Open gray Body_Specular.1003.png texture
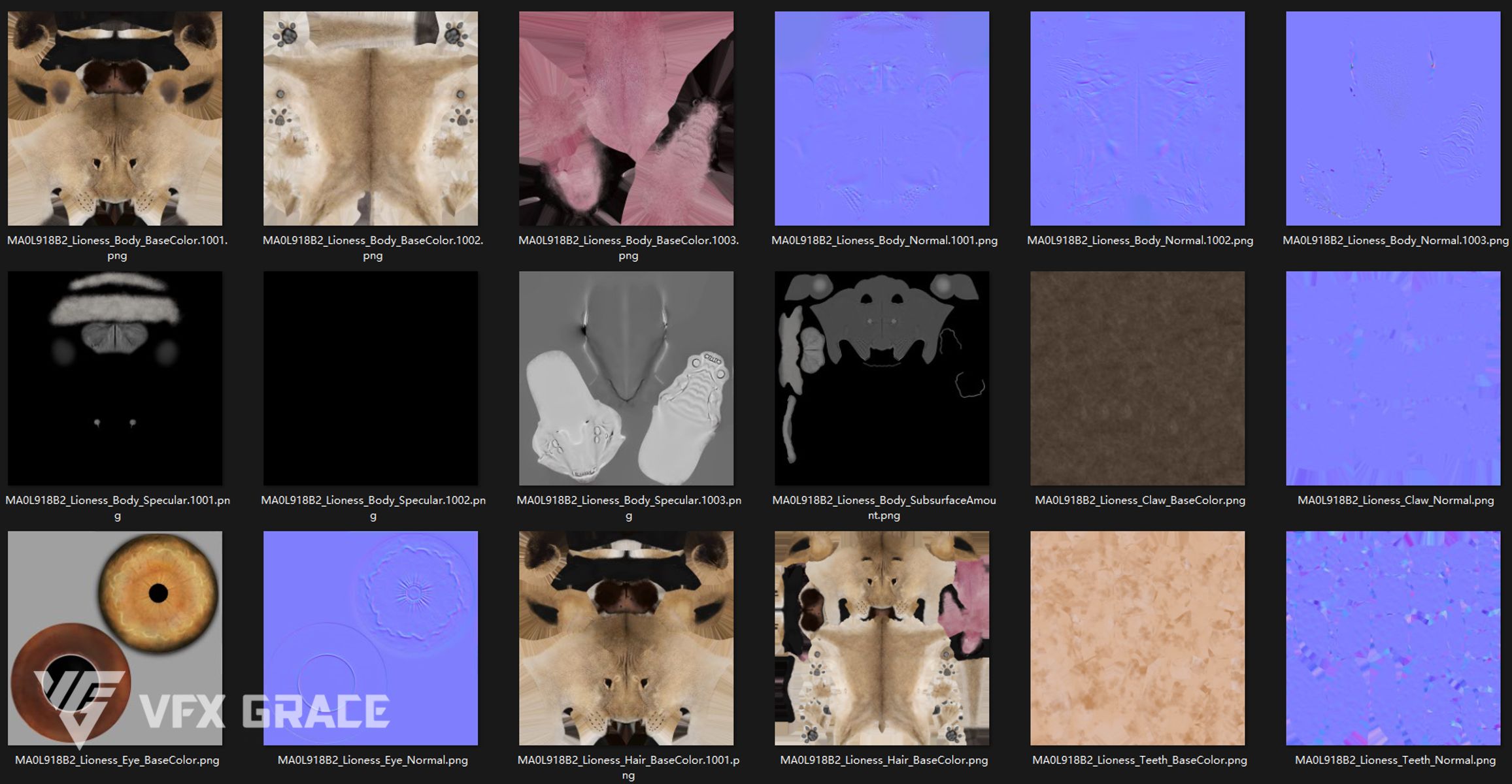 pos(626,378)
